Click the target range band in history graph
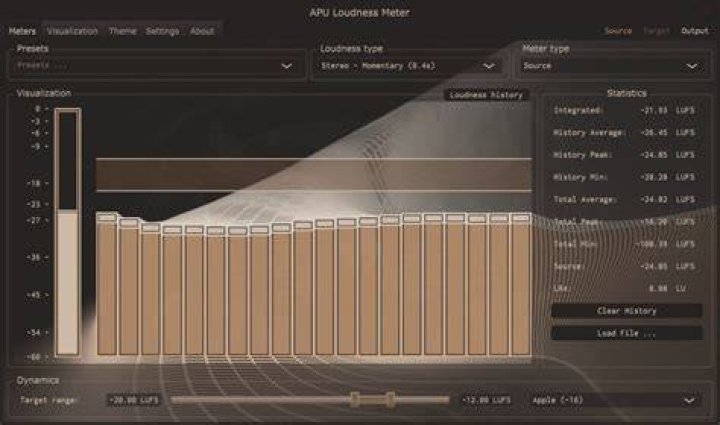 [x=314, y=175]
